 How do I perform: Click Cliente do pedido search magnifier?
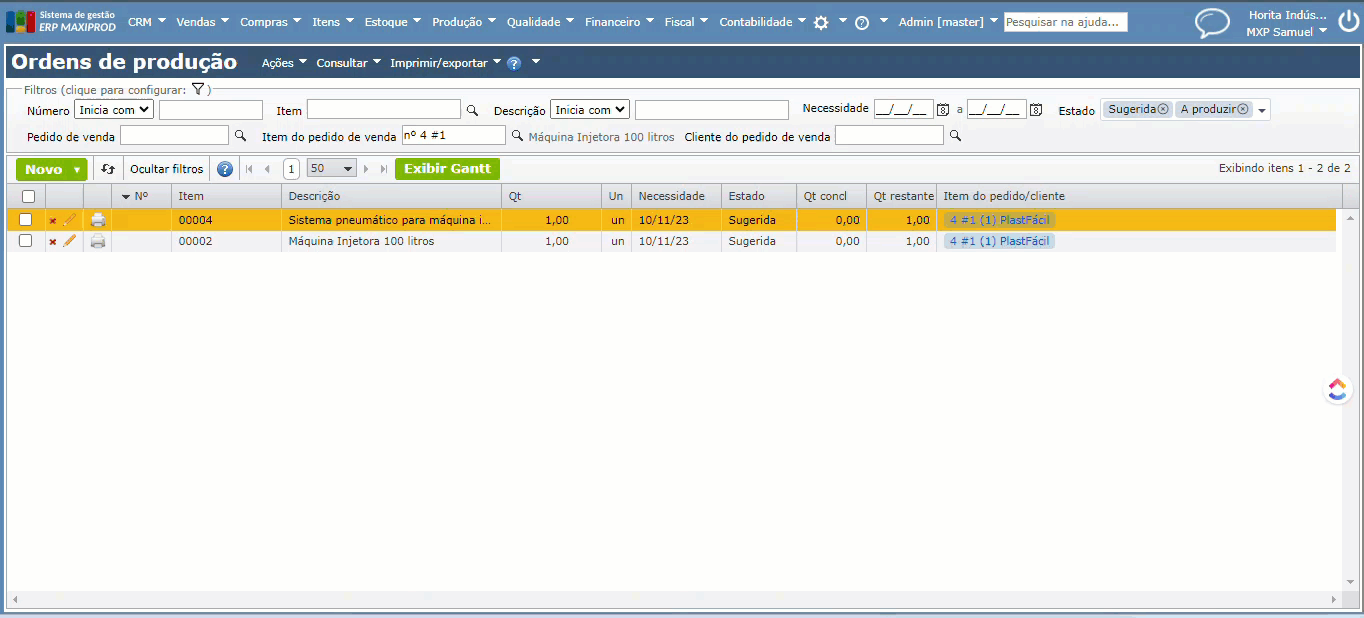[955, 135]
